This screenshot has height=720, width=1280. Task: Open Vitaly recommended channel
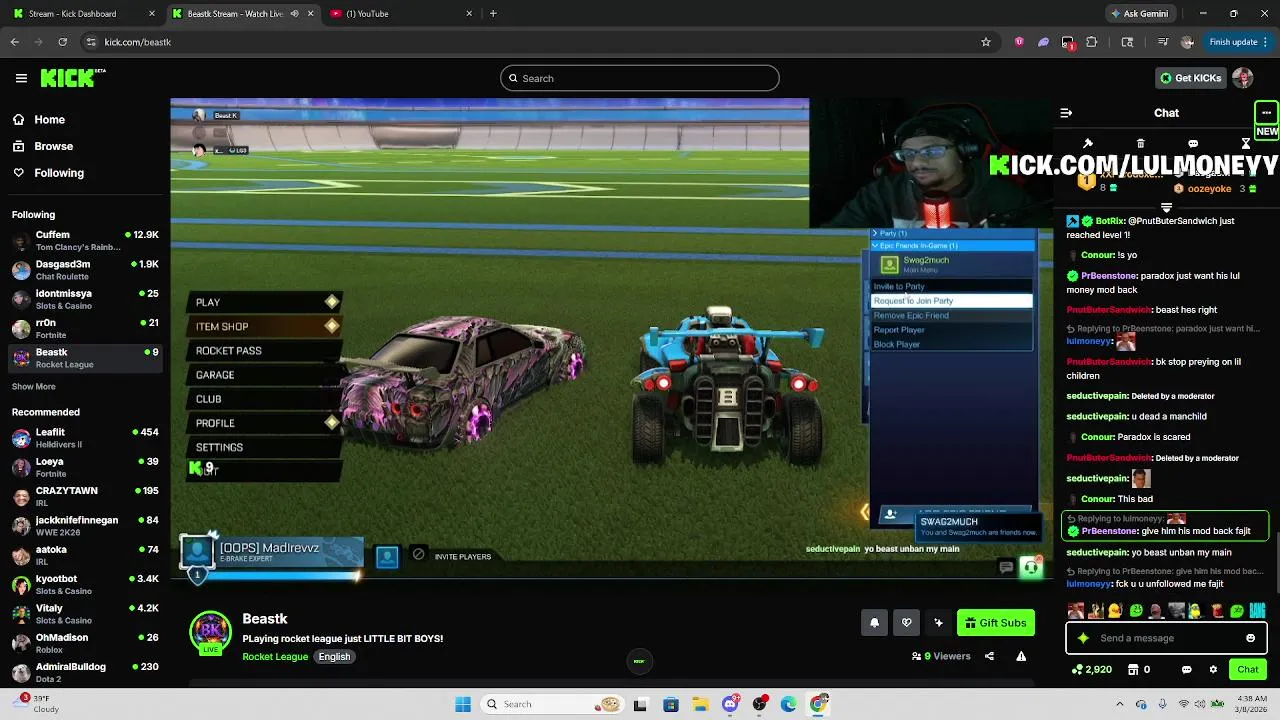tap(84, 613)
